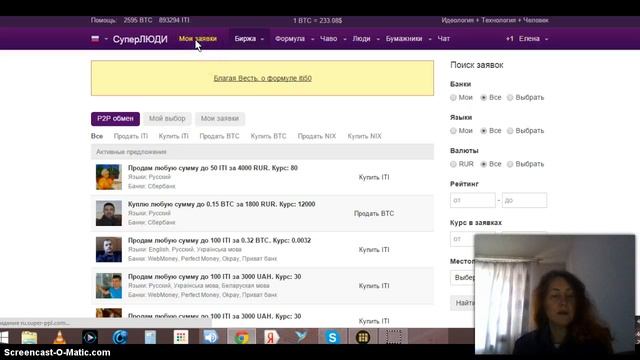Viewport: 640px width, 360px height.
Task: Open offer Куплю любую сумму до 0.15 BTC
Action: tap(221, 204)
